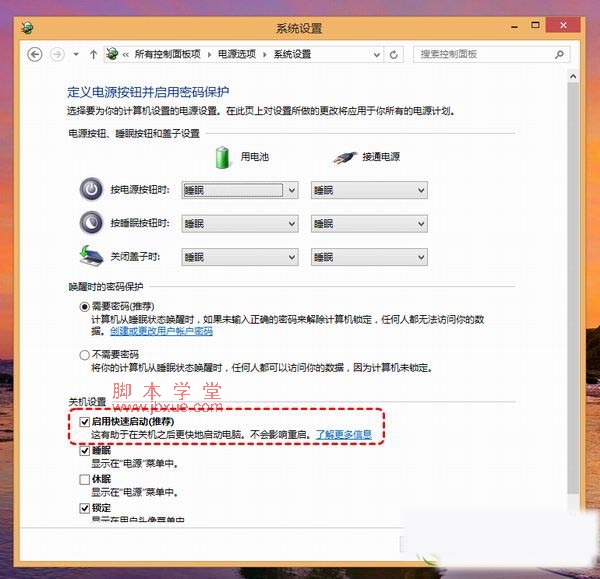This screenshot has height=579, width=600.
Task: Open 创建或更改用户帐户密码 link
Action: pyautogui.click(x=161, y=331)
